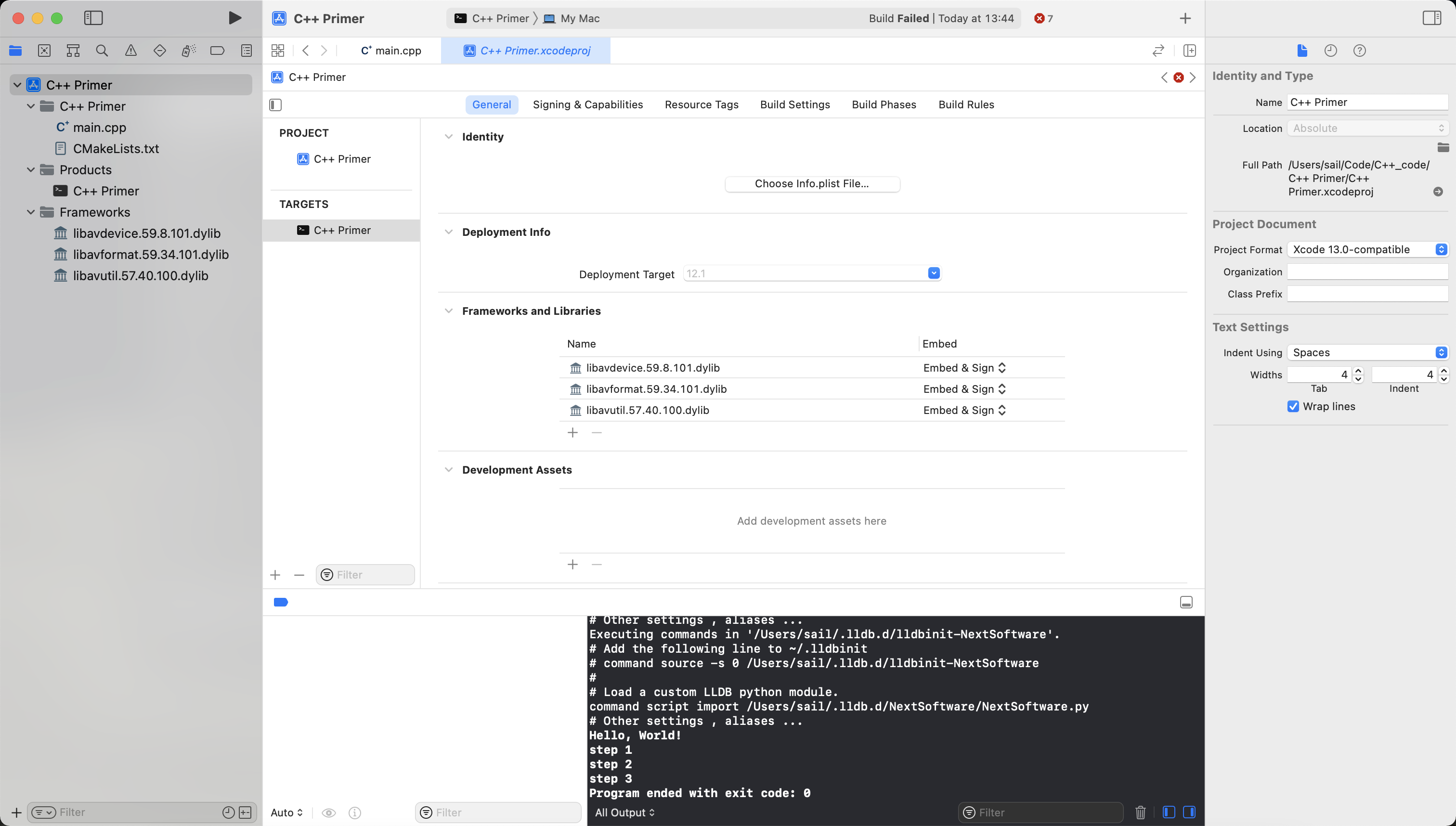Toggle the navigator sidebar visibility
Screen dimensions: 1456x826
click(93, 18)
